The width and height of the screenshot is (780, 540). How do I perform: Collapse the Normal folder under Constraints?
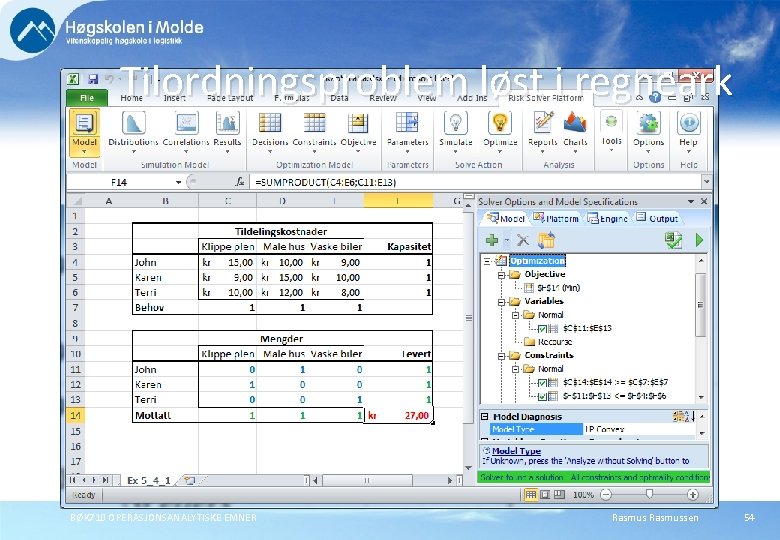click(x=515, y=369)
